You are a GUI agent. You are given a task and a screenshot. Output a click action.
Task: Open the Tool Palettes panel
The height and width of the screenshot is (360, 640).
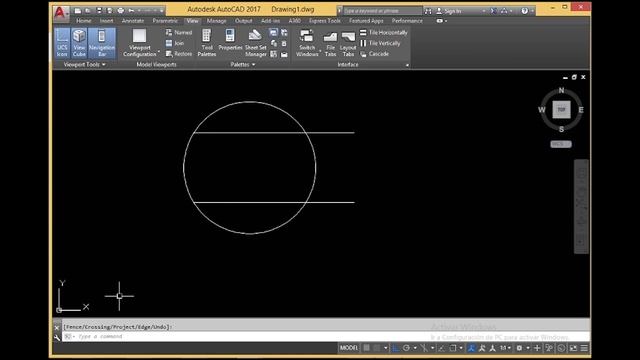coord(207,43)
